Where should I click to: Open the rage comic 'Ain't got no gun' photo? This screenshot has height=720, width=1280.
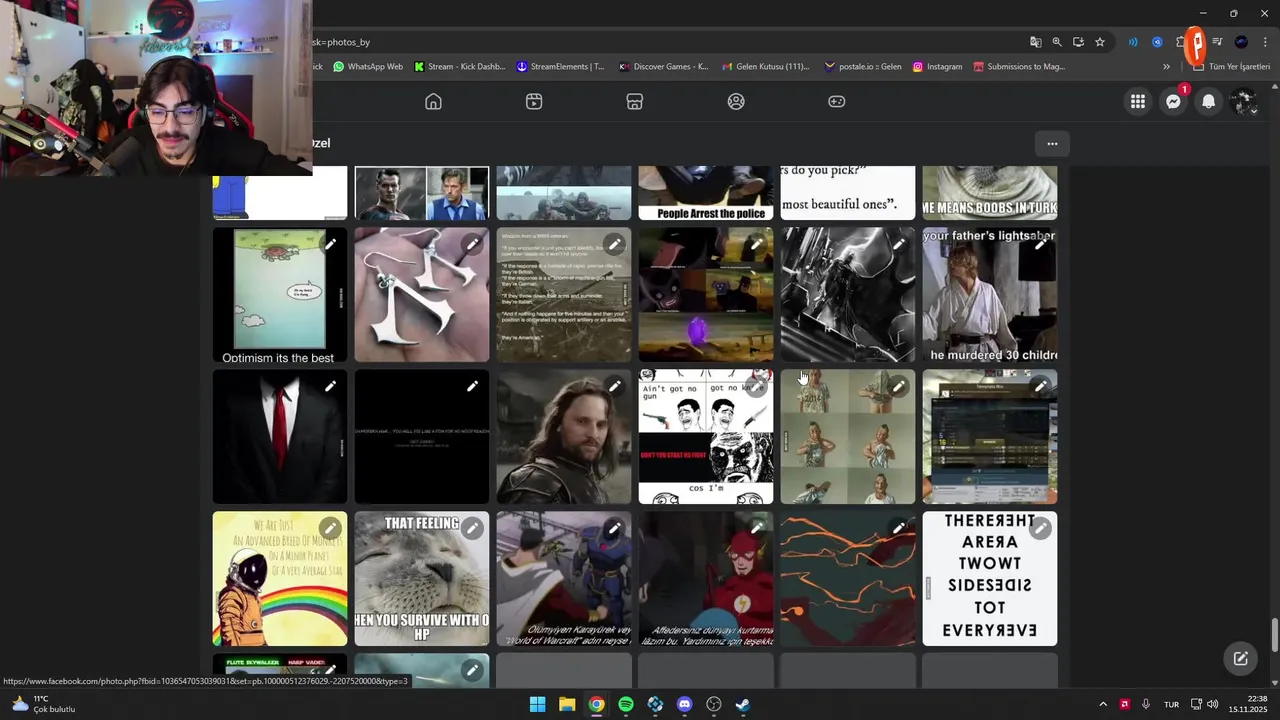click(x=706, y=437)
